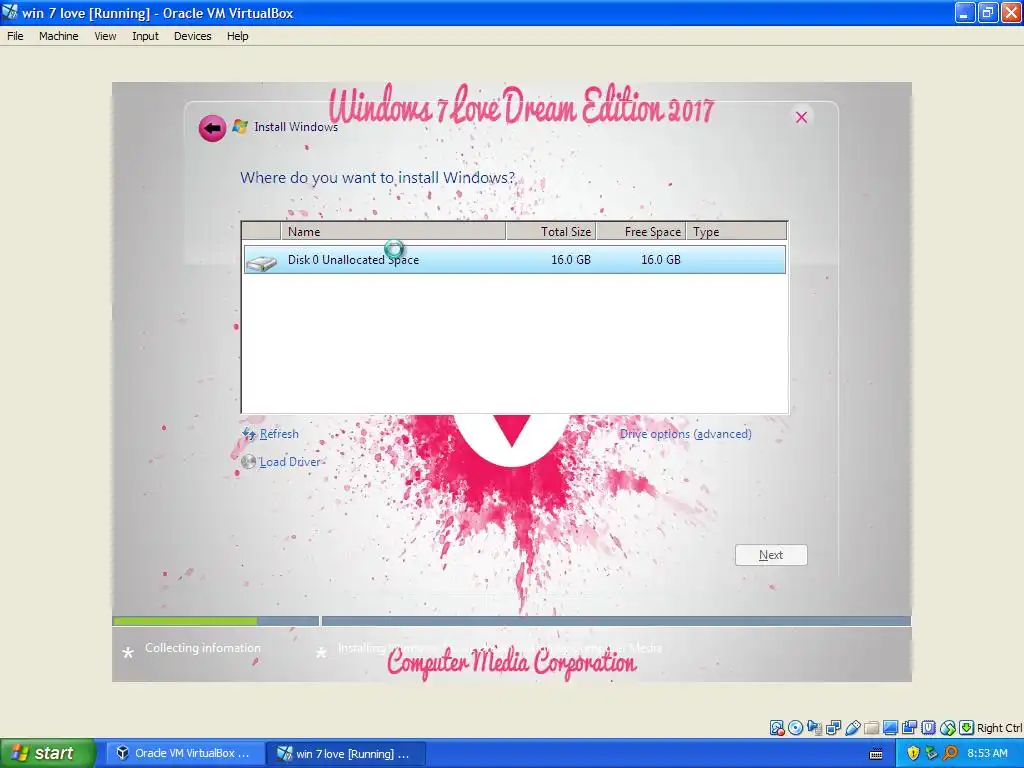Click the VirtualBox title bar icon

(10, 12)
